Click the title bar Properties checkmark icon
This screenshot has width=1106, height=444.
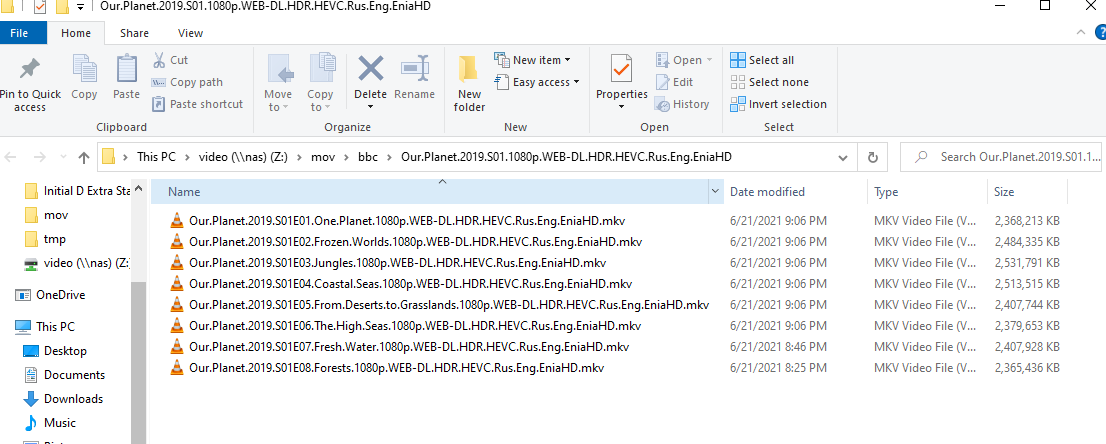[x=40, y=7]
